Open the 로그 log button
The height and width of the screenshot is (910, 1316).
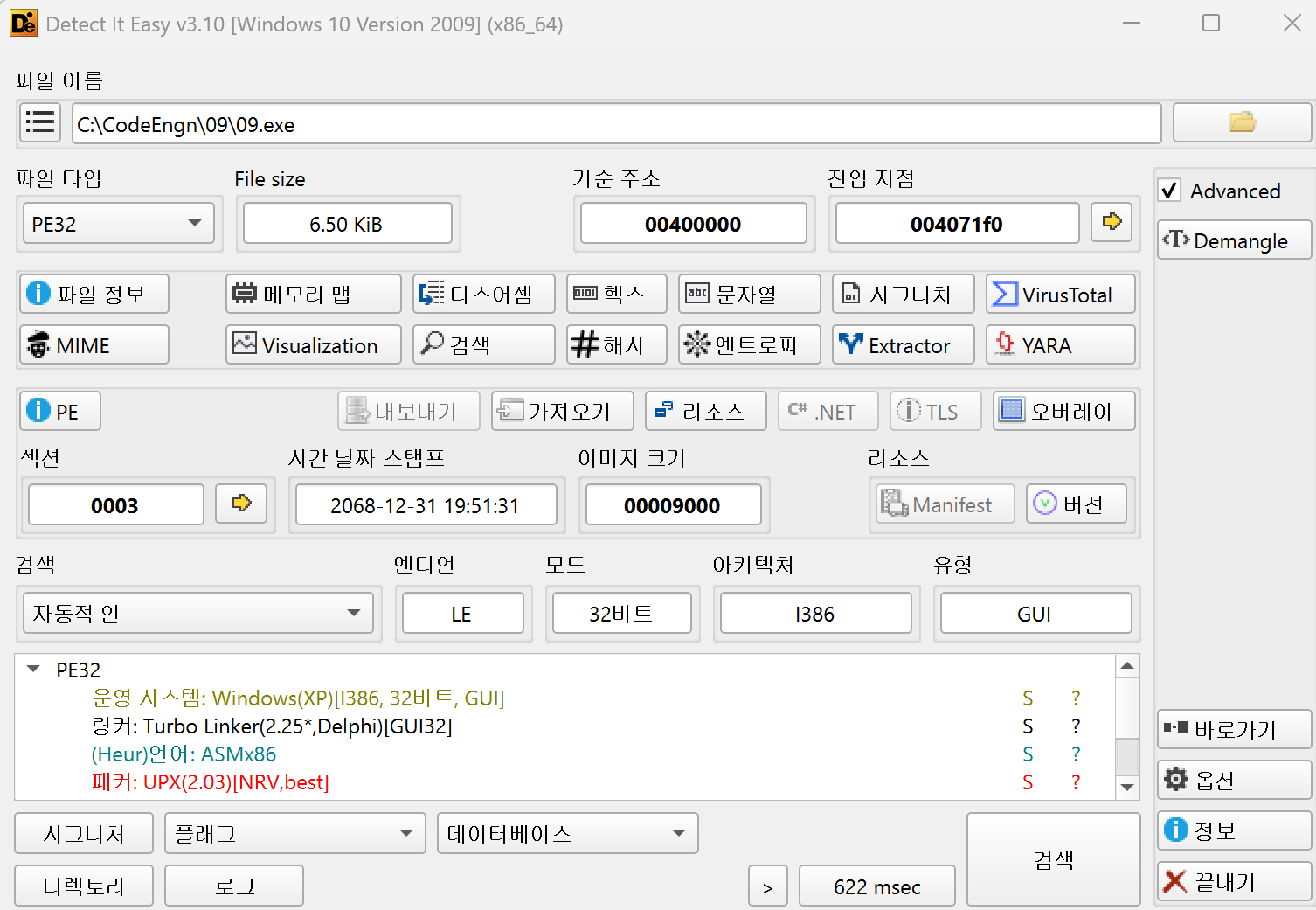(234, 886)
